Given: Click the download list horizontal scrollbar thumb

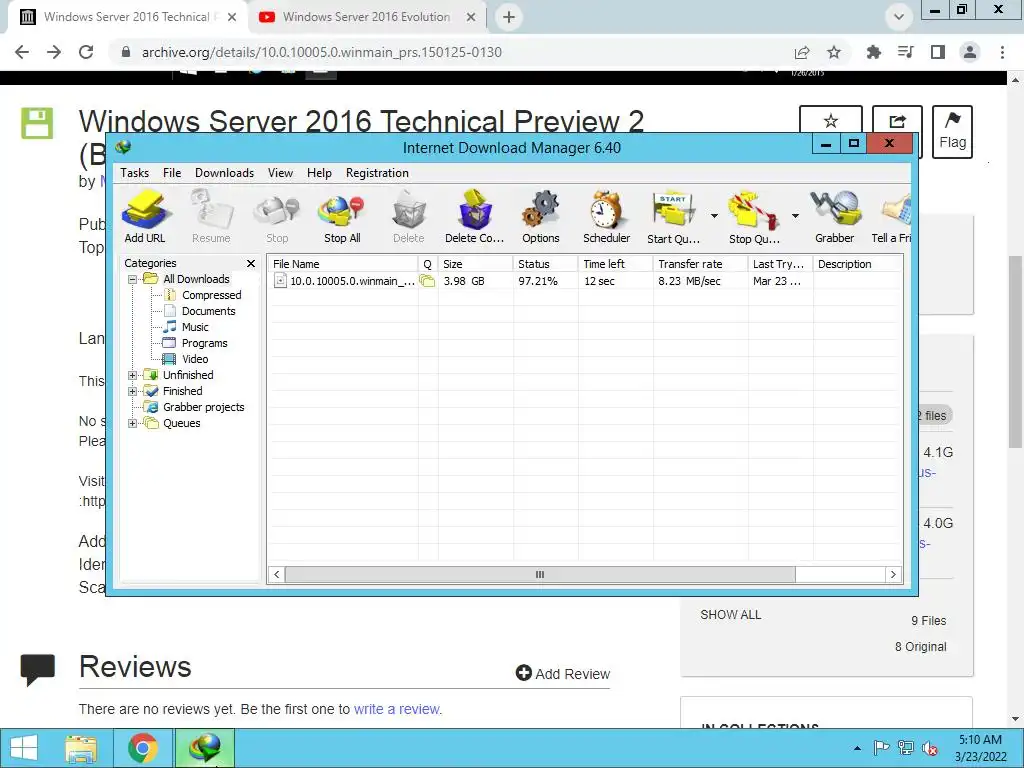Looking at the screenshot, I should pyautogui.click(x=540, y=575).
